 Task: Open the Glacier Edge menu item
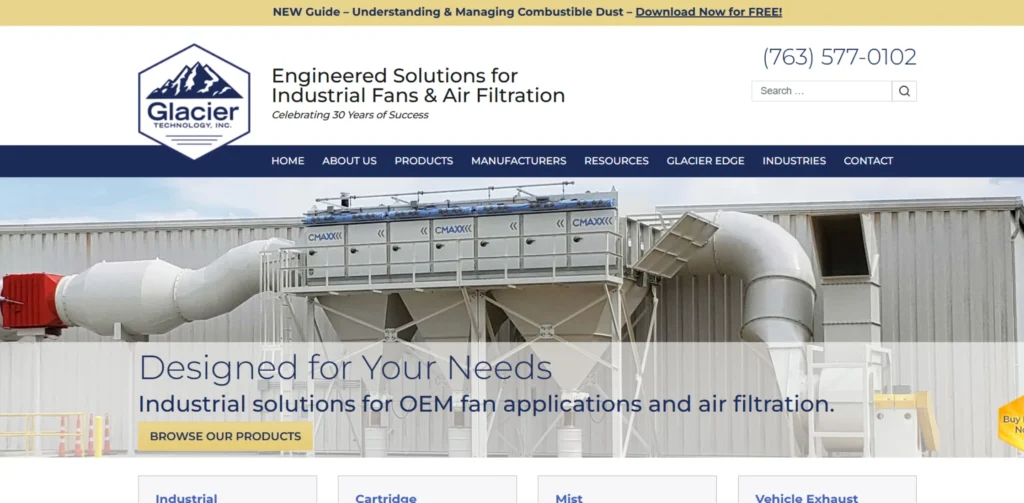point(705,161)
